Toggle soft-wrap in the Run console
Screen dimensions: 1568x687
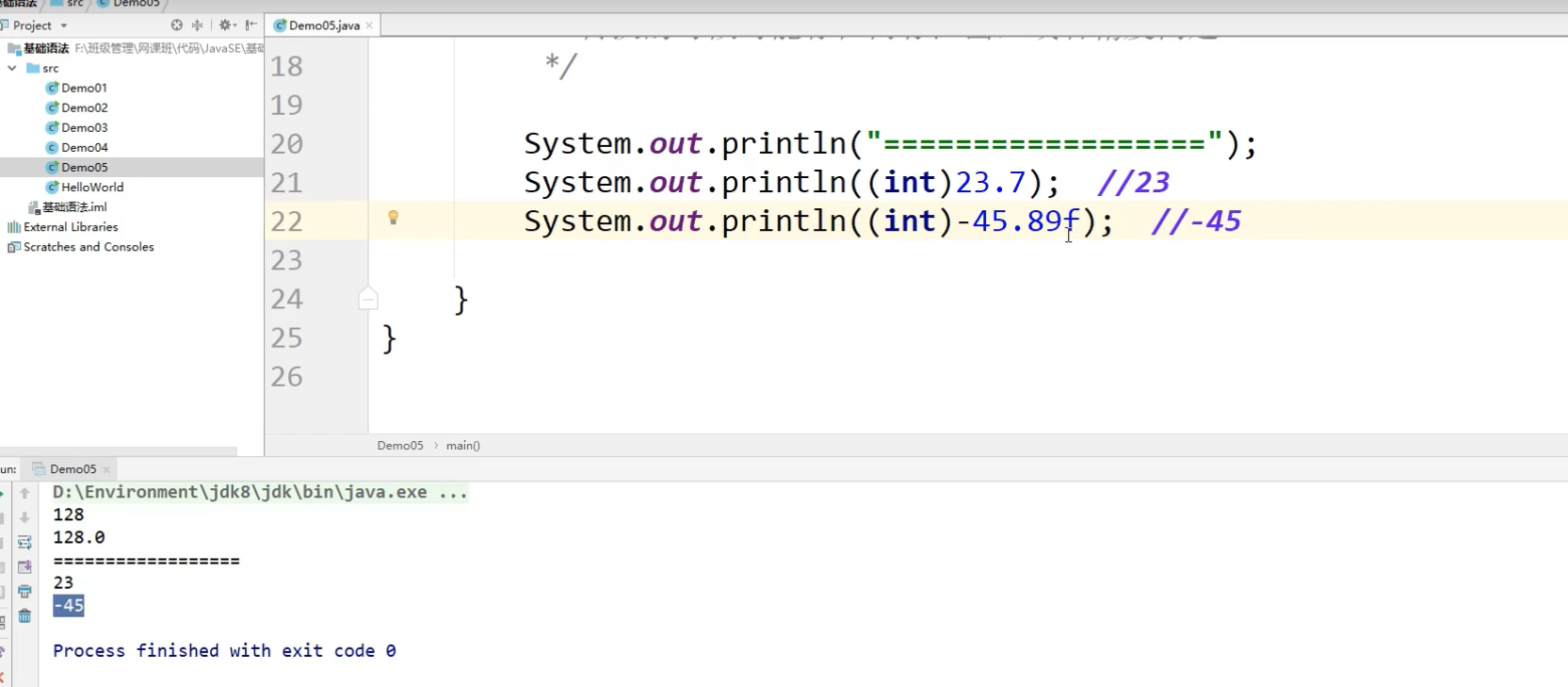24,542
